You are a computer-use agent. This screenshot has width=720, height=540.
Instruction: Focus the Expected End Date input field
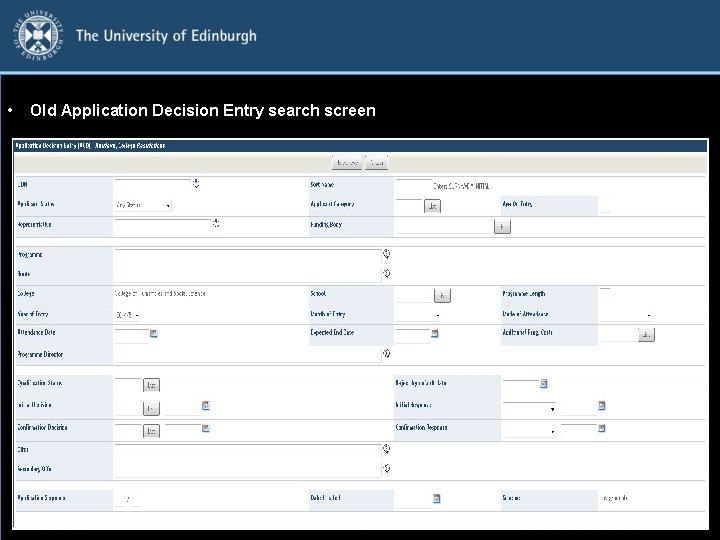(413, 335)
